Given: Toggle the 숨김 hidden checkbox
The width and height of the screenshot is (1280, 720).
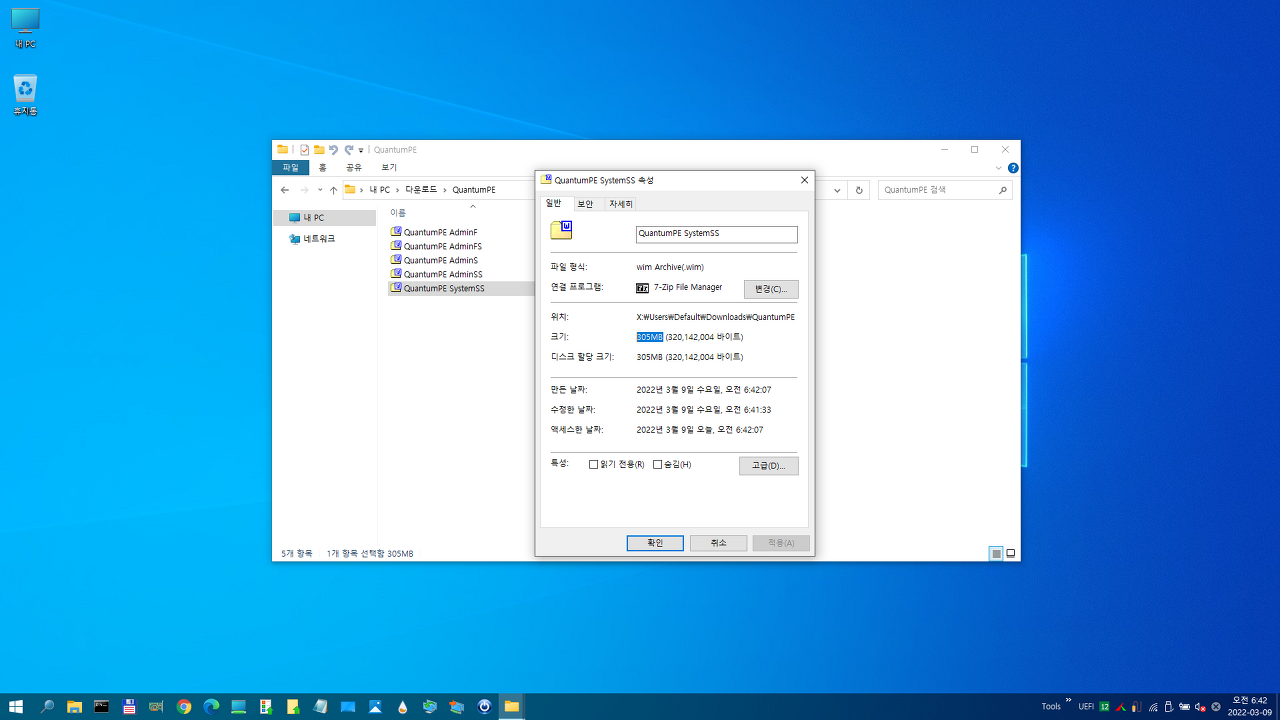Looking at the screenshot, I should pos(657,464).
